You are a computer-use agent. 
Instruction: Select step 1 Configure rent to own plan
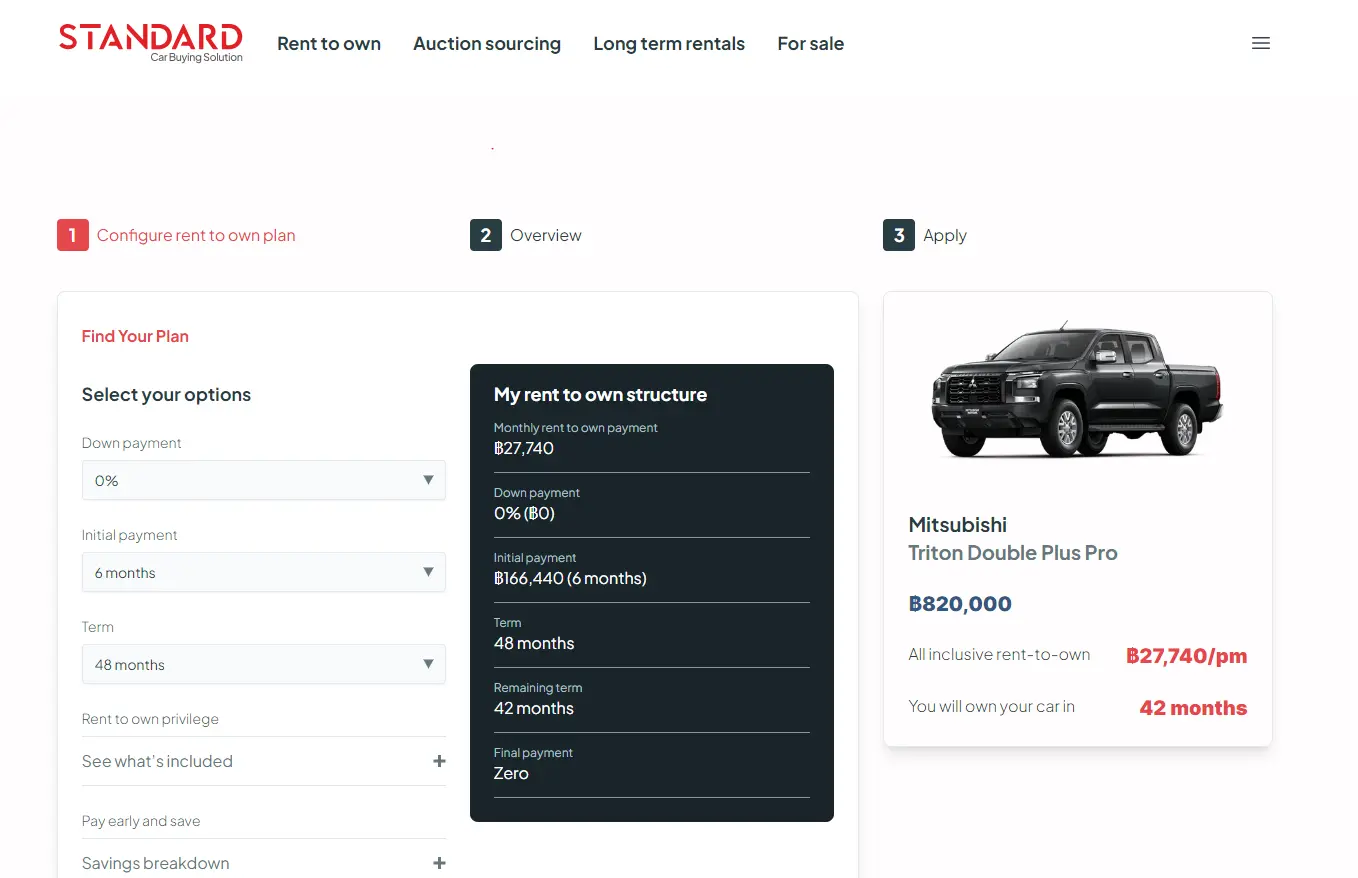tap(177, 235)
